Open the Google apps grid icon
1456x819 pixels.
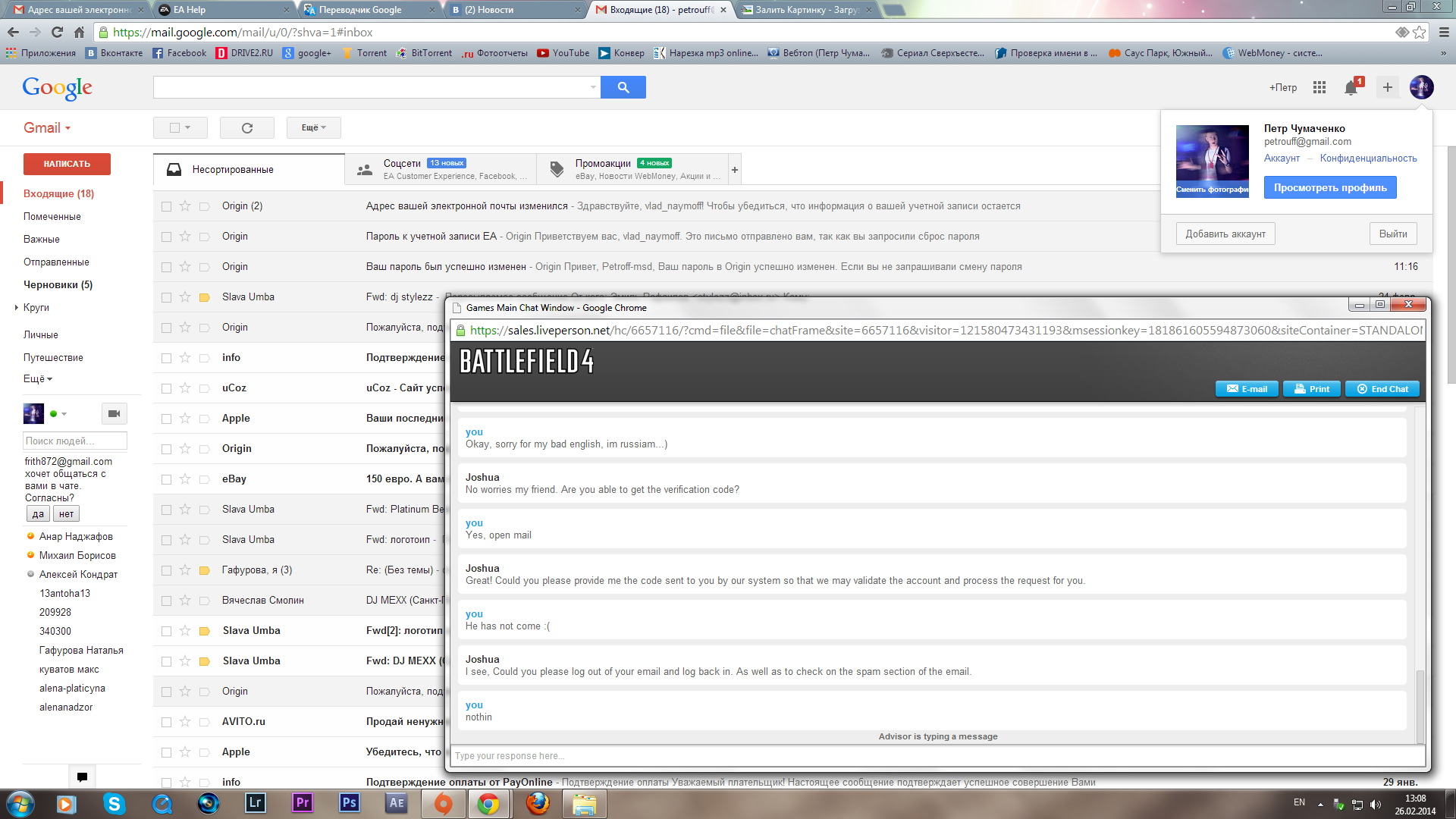[1319, 87]
